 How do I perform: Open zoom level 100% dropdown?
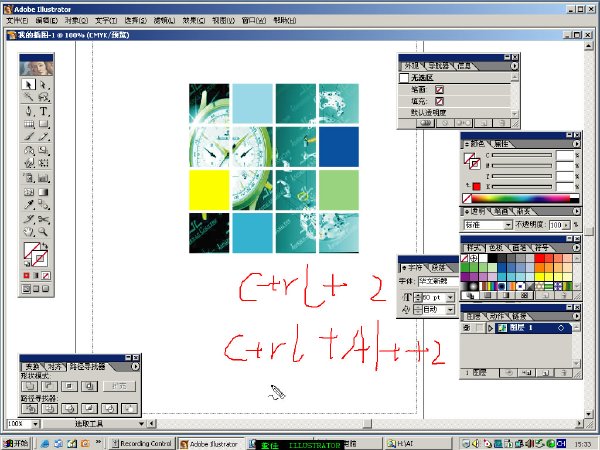pyautogui.click(x=35, y=424)
